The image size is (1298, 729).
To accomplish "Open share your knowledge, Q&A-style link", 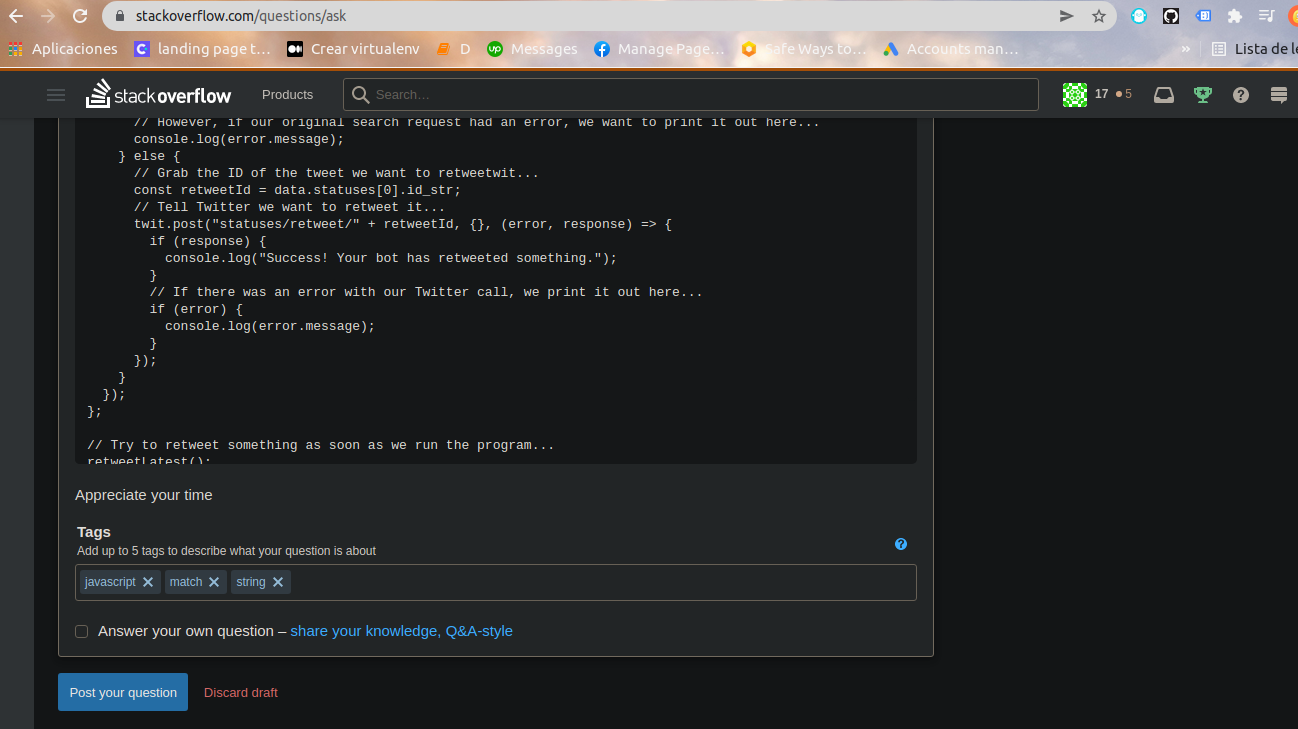I will tap(401, 631).
